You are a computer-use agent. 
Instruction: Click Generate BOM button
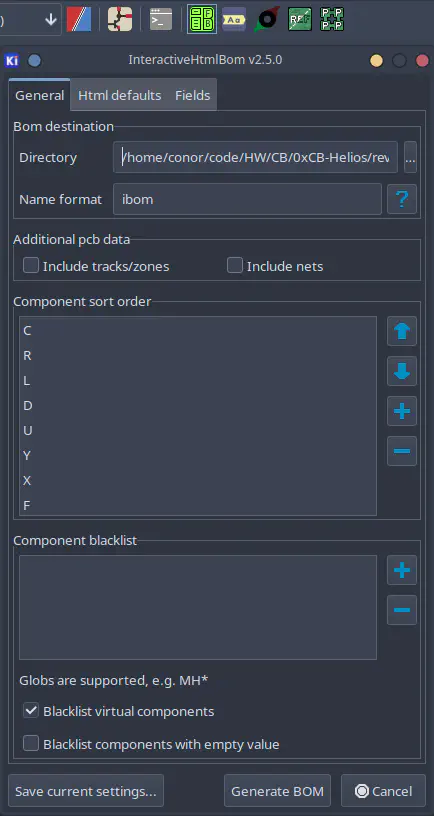point(277,791)
